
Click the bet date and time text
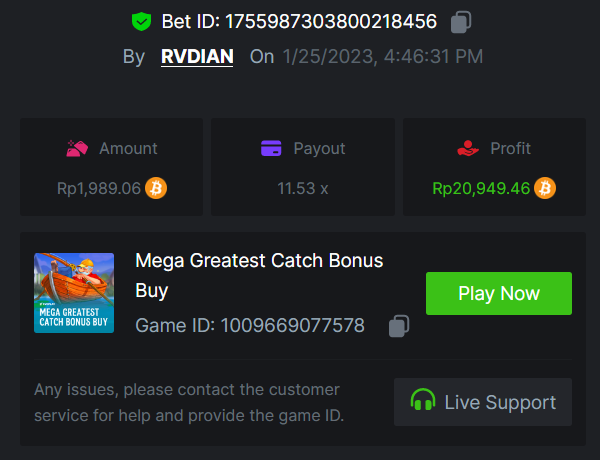point(383,56)
